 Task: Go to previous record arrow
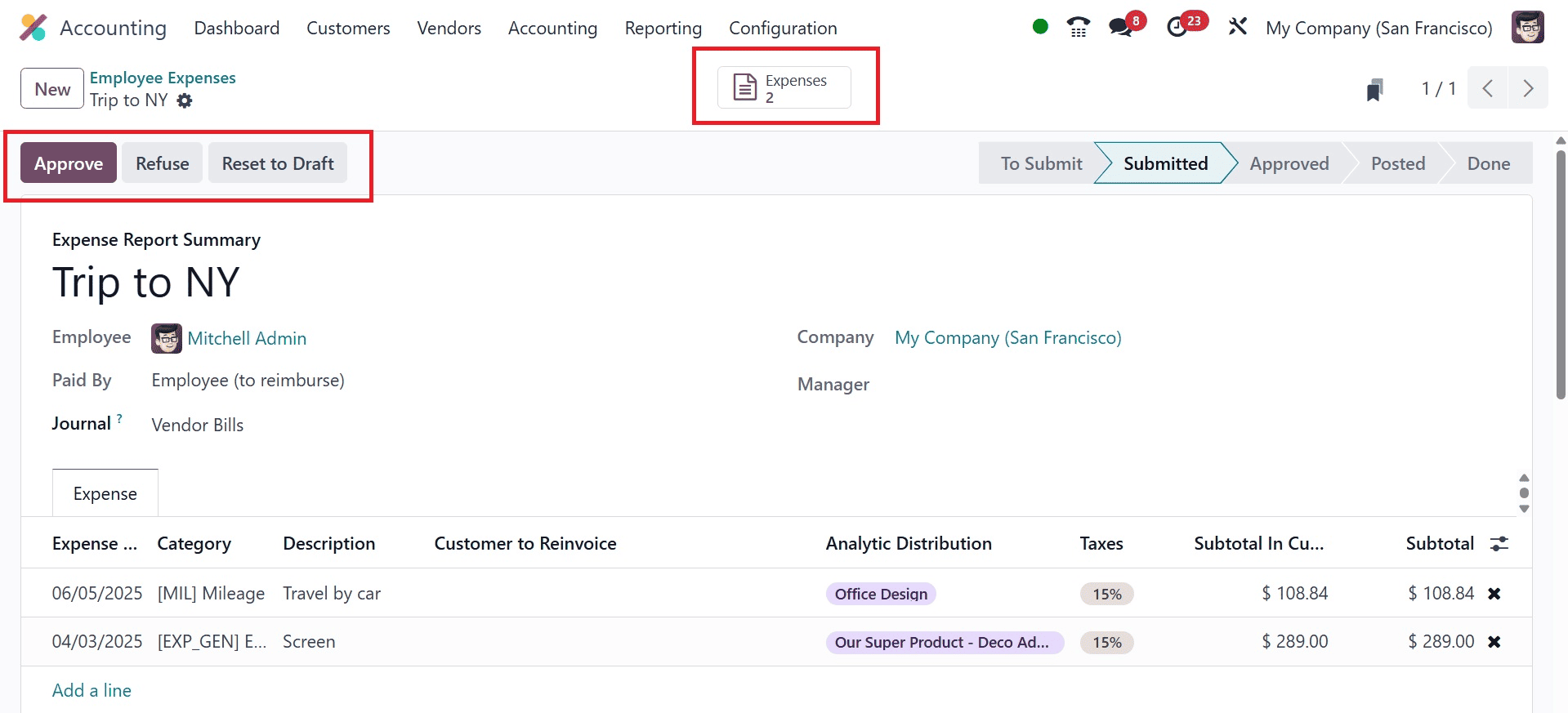coord(1487,88)
